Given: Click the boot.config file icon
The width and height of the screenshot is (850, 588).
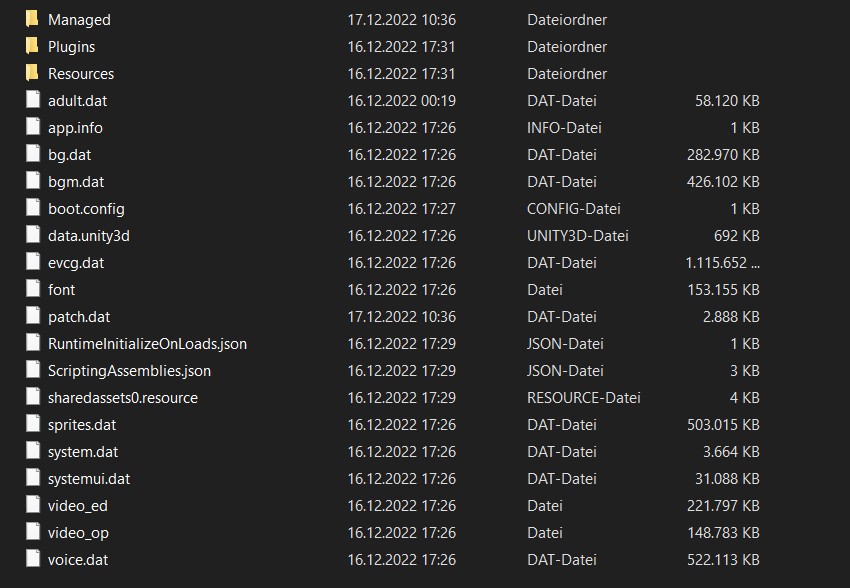Looking at the screenshot, I should 32,208.
